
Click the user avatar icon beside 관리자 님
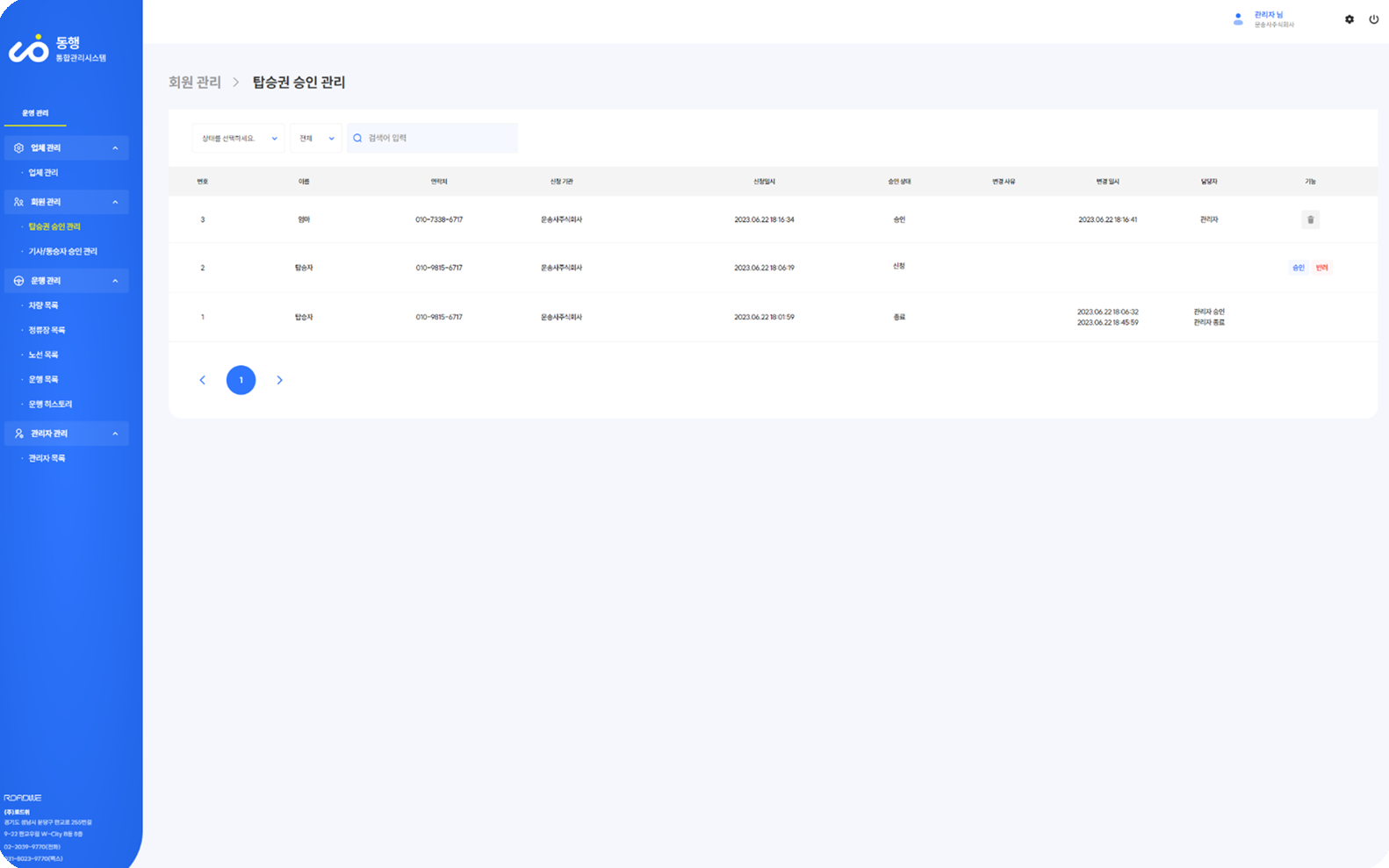point(1238,19)
